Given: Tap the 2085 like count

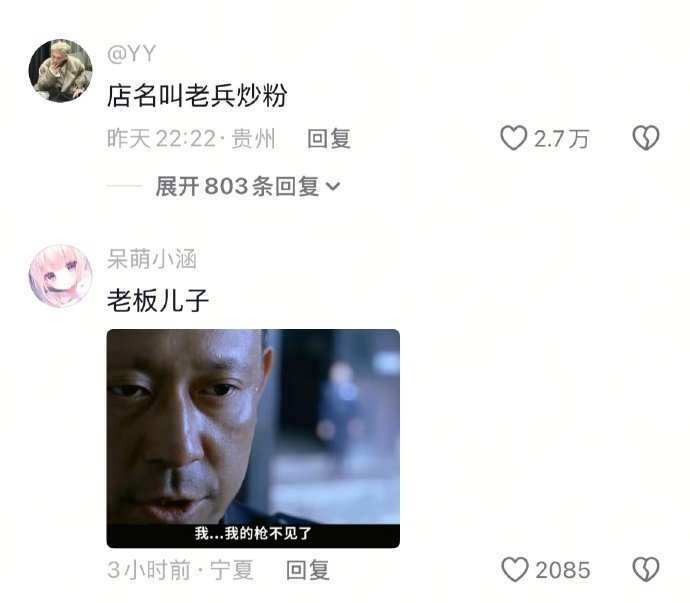Looking at the screenshot, I should click(563, 570).
